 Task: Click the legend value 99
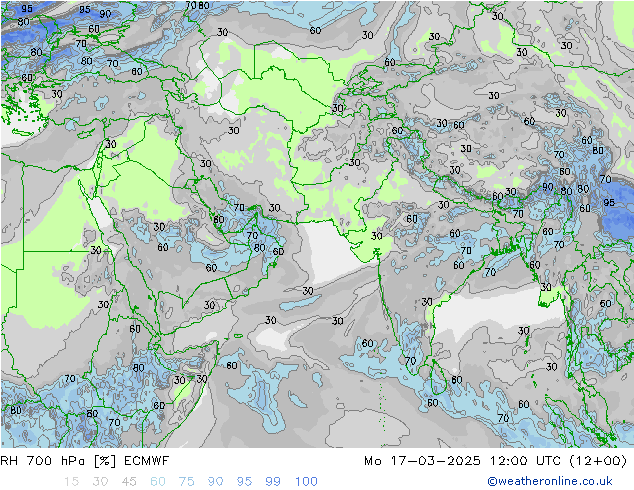point(273,482)
